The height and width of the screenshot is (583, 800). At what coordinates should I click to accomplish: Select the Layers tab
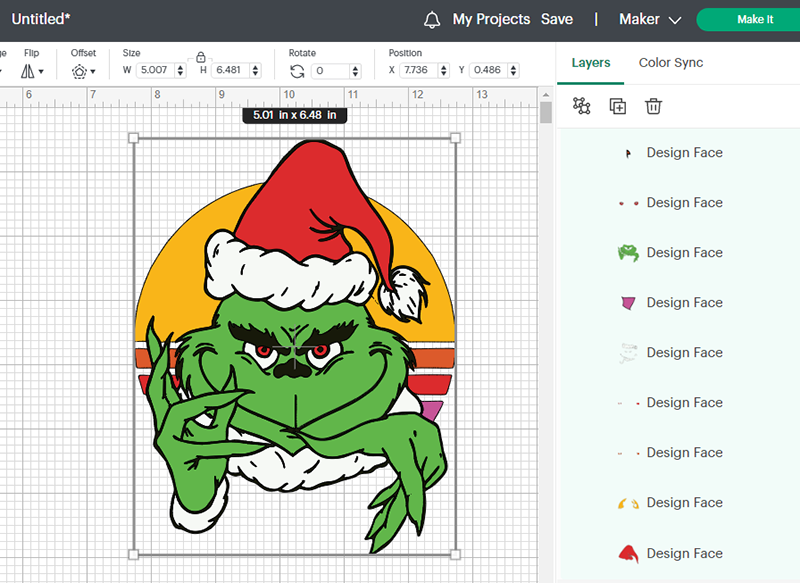[590, 62]
